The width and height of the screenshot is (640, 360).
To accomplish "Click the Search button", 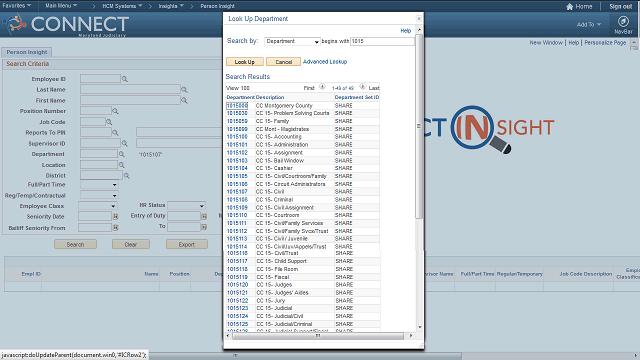I will click(76, 244).
